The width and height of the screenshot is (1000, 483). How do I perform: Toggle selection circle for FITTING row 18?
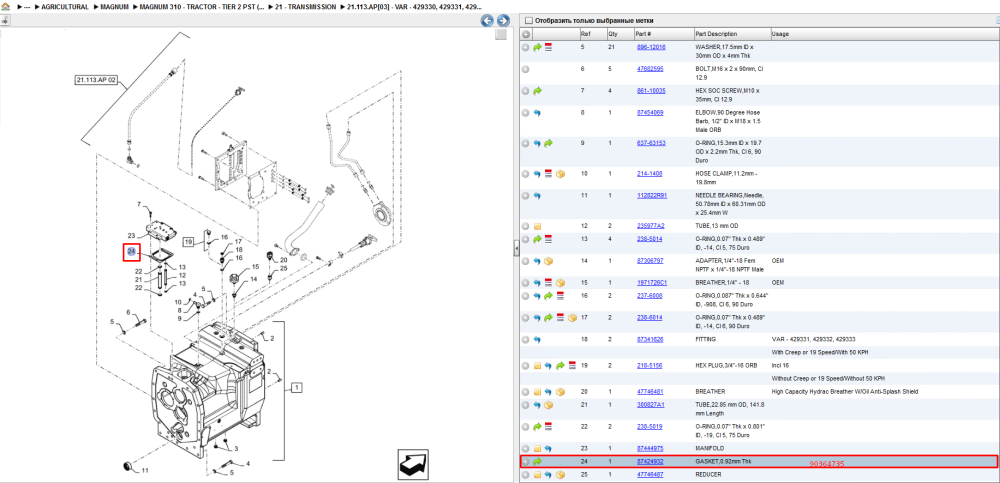526,340
